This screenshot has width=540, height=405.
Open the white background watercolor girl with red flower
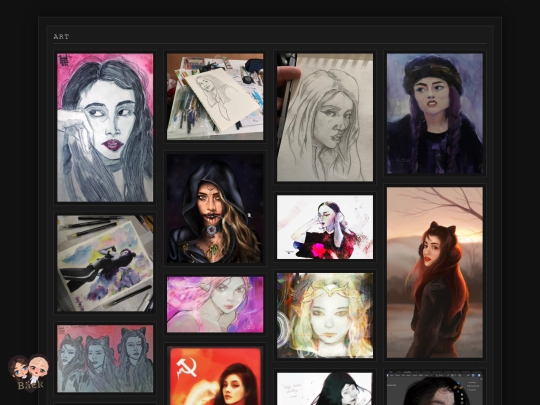(x=325, y=227)
